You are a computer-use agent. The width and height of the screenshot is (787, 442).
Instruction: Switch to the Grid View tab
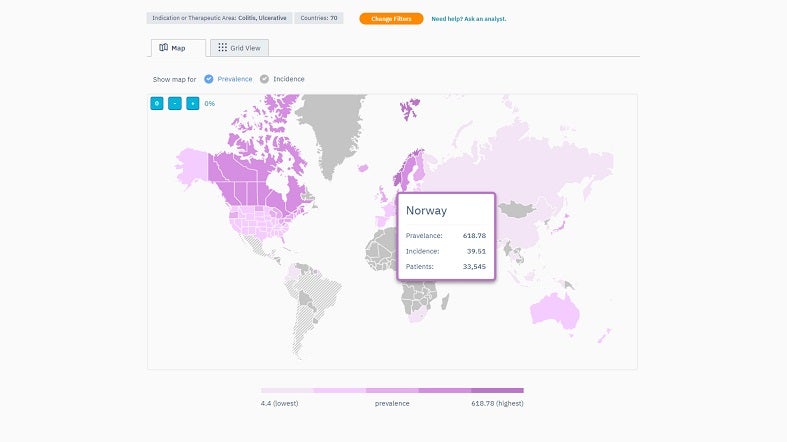click(x=239, y=48)
